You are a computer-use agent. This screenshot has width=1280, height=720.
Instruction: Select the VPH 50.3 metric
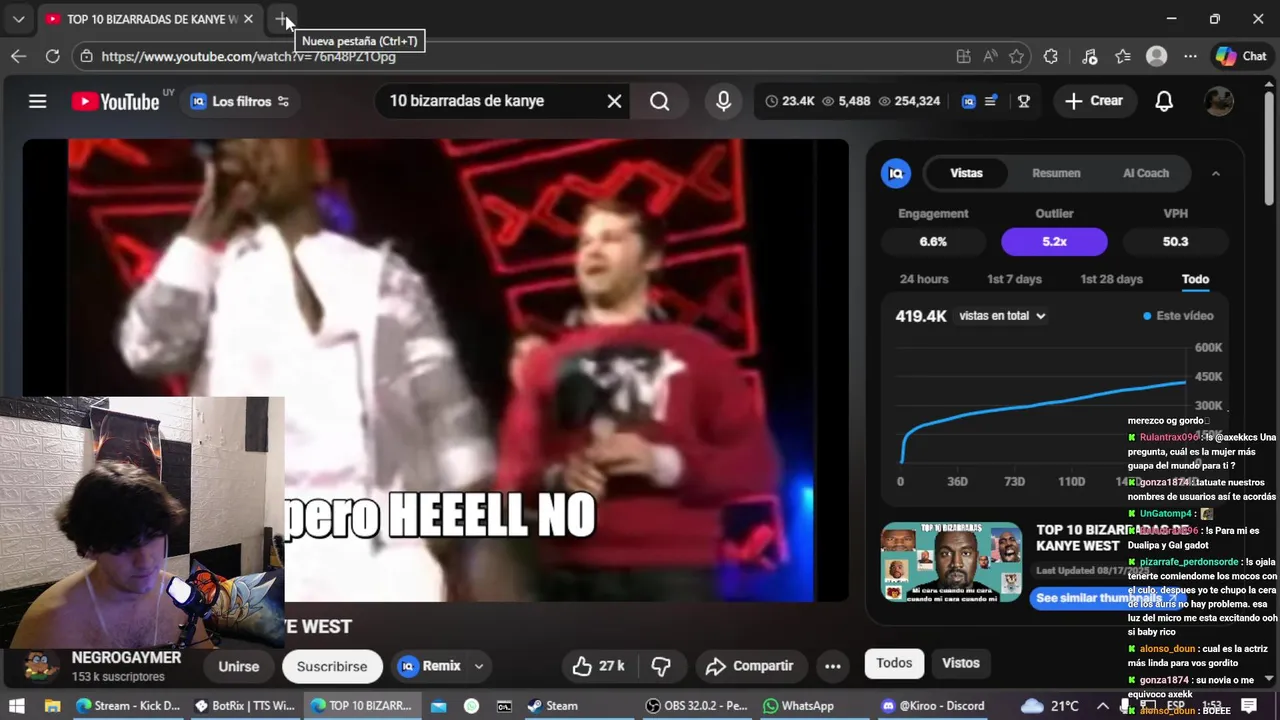point(1175,241)
